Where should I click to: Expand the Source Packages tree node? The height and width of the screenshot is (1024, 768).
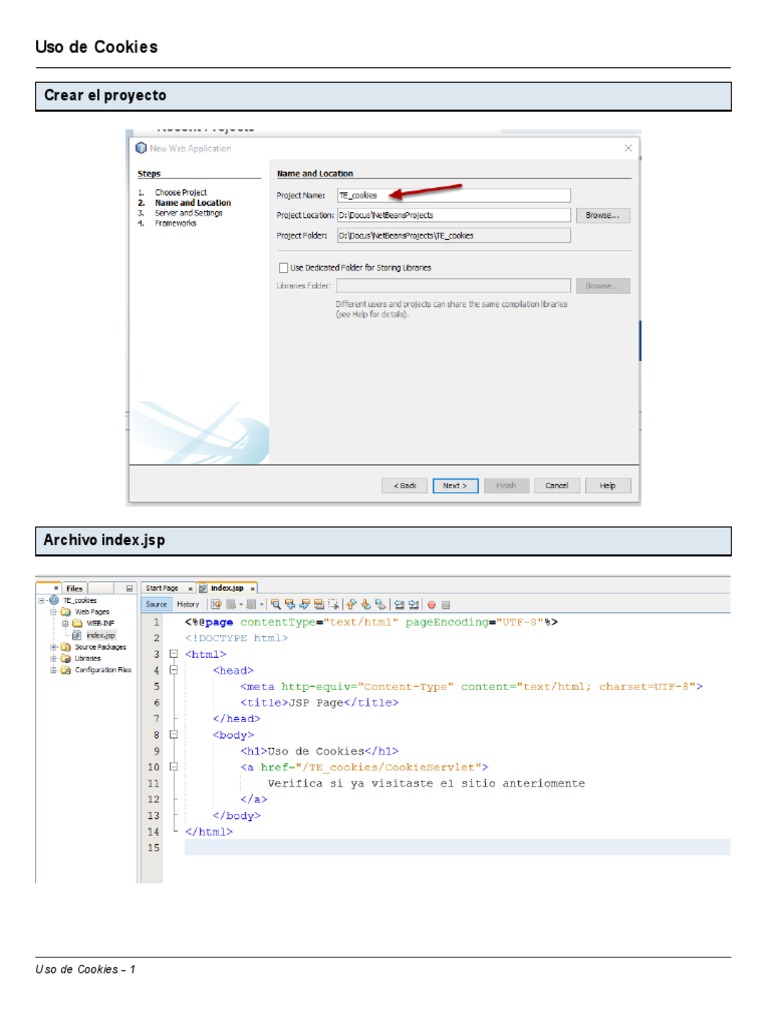pyautogui.click(x=53, y=647)
